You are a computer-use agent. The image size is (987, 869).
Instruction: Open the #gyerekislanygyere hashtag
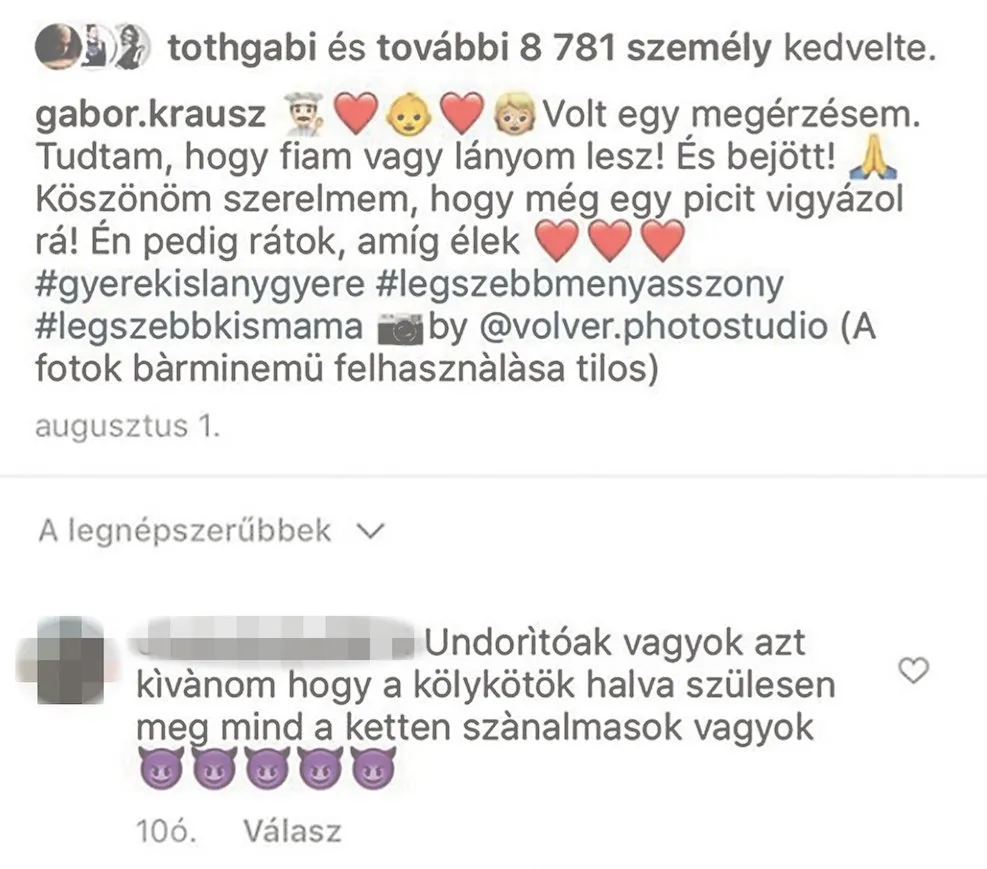pos(200,284)
